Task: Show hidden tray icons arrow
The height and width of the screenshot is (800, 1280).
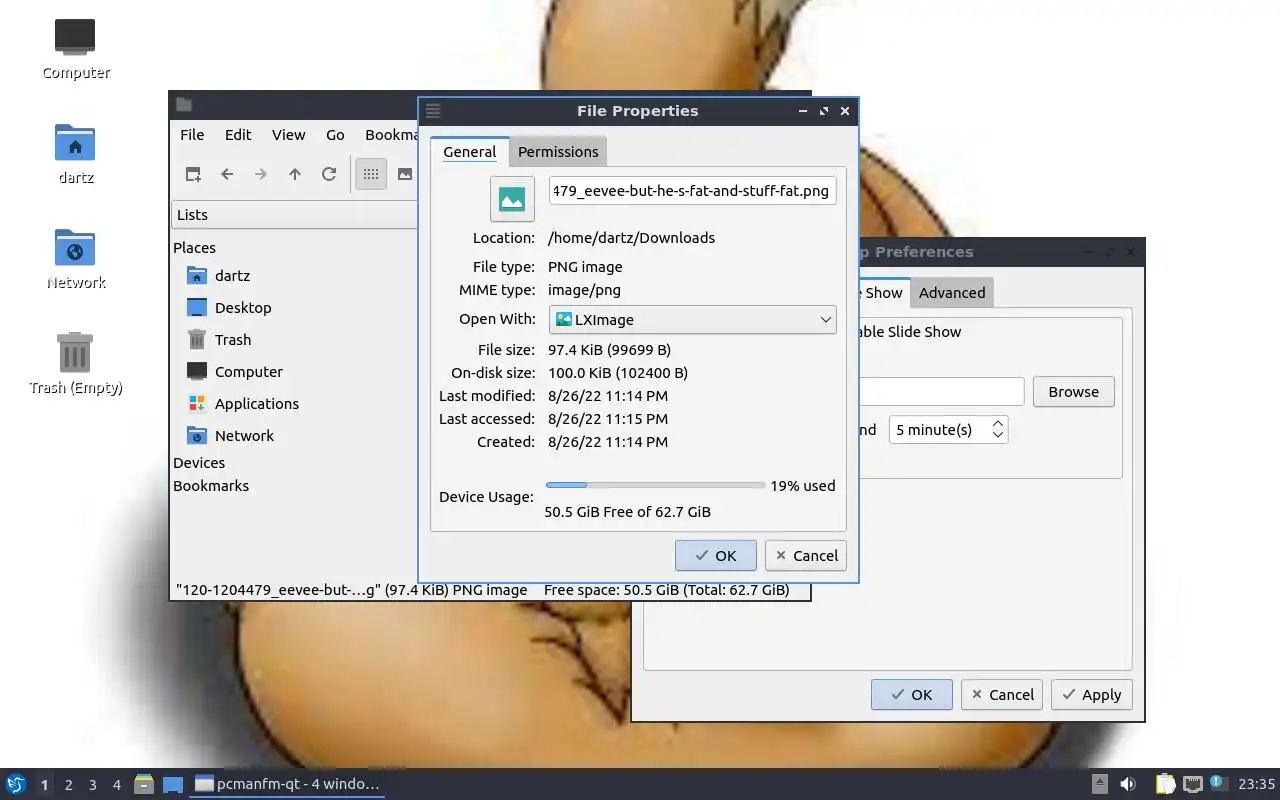Action: pos(1099,784)
